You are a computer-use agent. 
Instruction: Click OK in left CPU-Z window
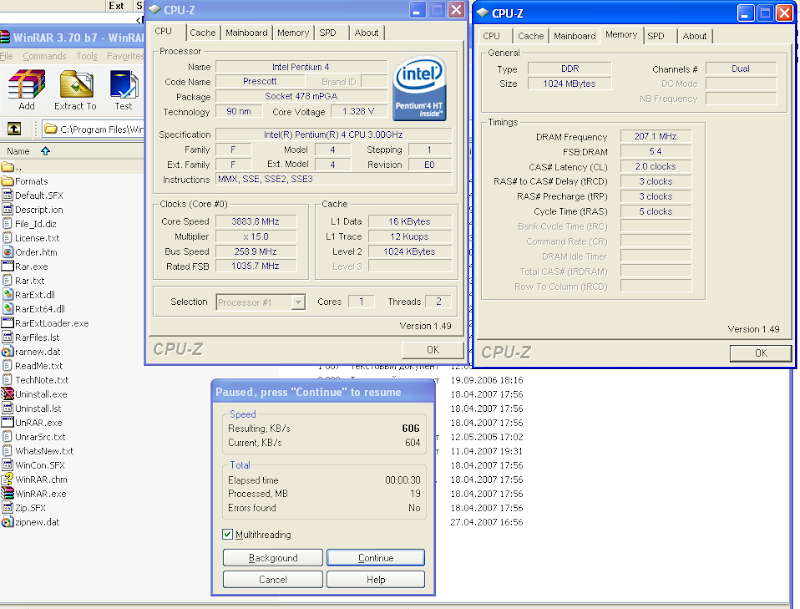433,349
